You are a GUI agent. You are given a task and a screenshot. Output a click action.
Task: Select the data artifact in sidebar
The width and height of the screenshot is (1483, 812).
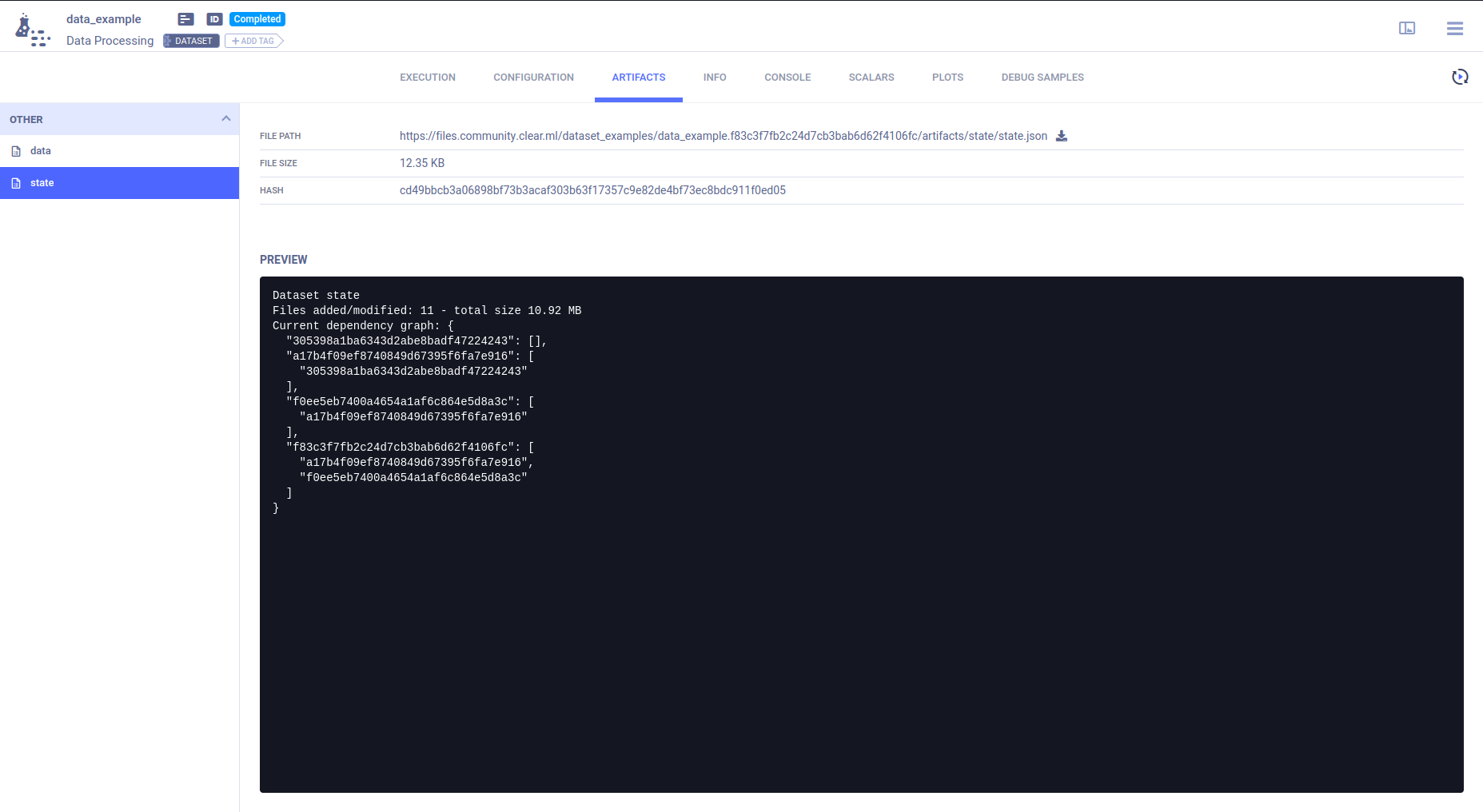click(41, 151)
